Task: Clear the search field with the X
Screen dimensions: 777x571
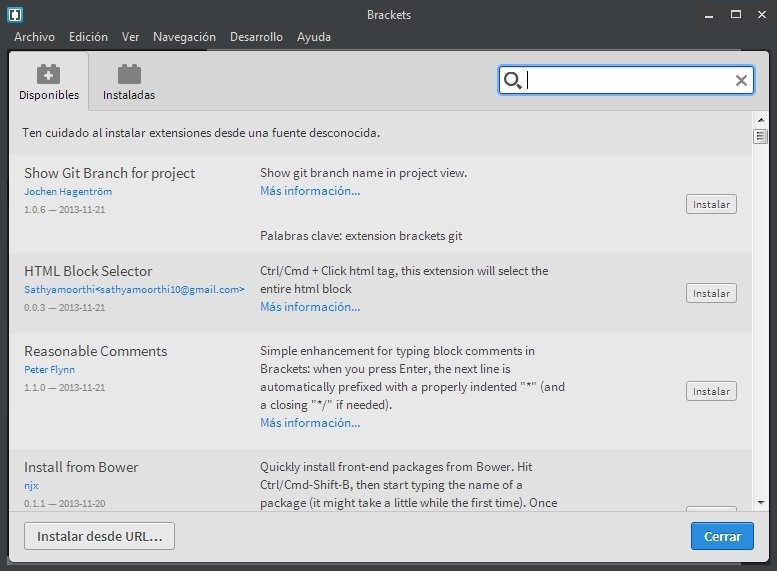Action: (x=741, y=80)
